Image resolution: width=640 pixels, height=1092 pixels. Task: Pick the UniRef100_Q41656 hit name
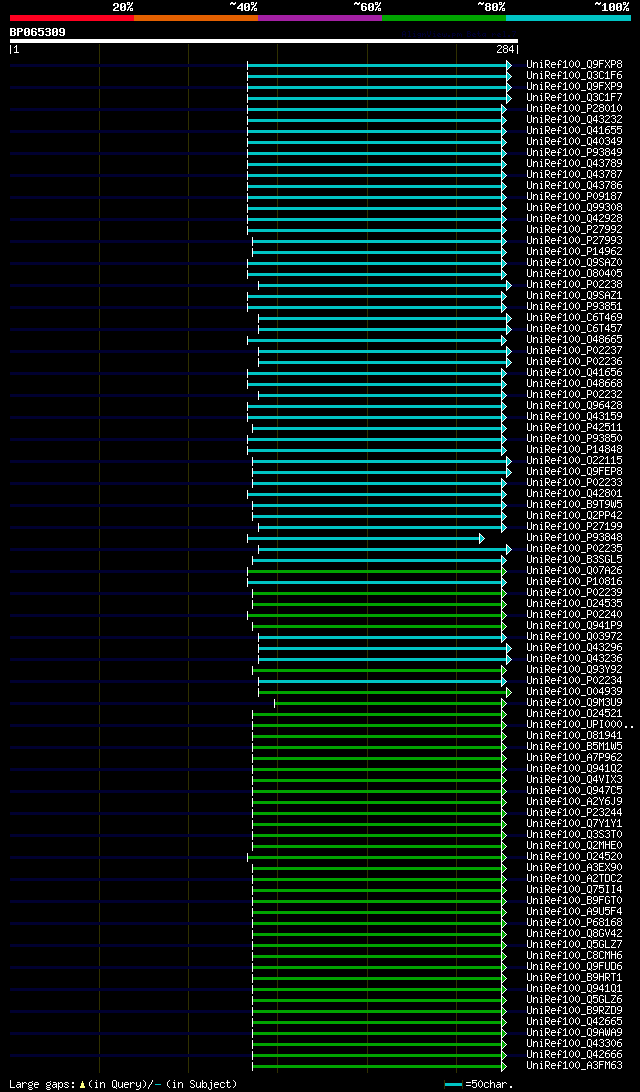(575, 373)
